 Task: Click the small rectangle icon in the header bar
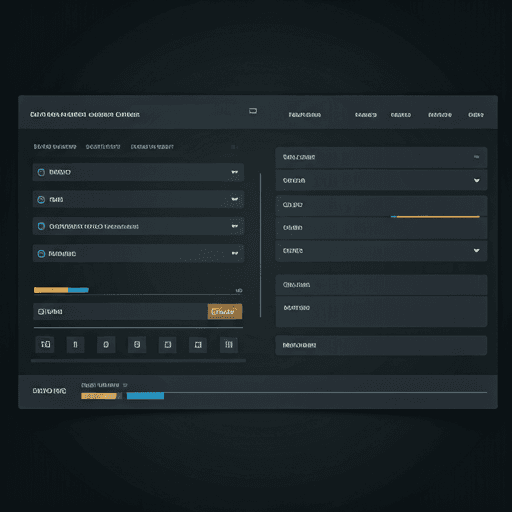pos(253,111)
